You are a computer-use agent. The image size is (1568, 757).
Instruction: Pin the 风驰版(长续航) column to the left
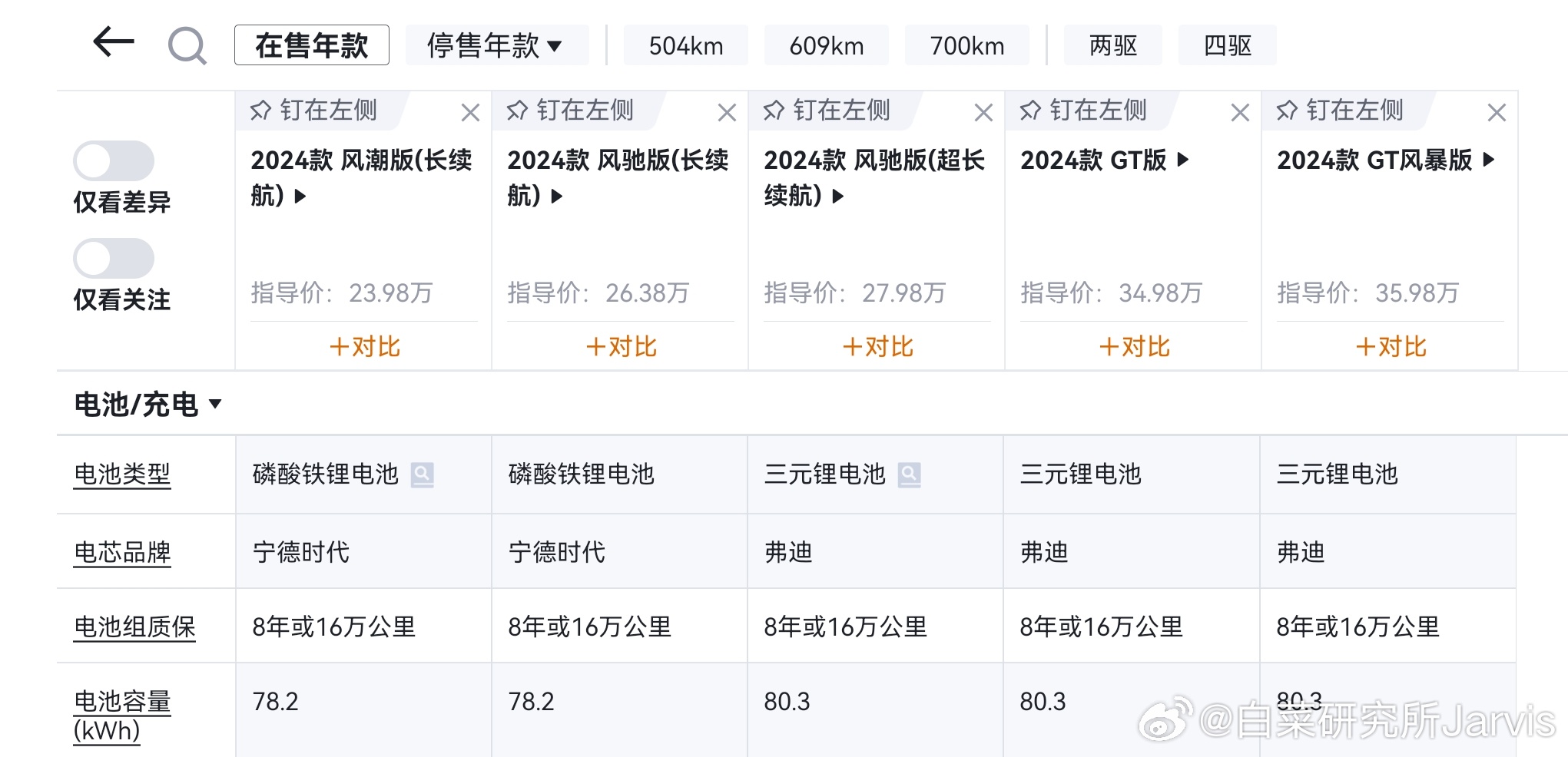(571, 111)
